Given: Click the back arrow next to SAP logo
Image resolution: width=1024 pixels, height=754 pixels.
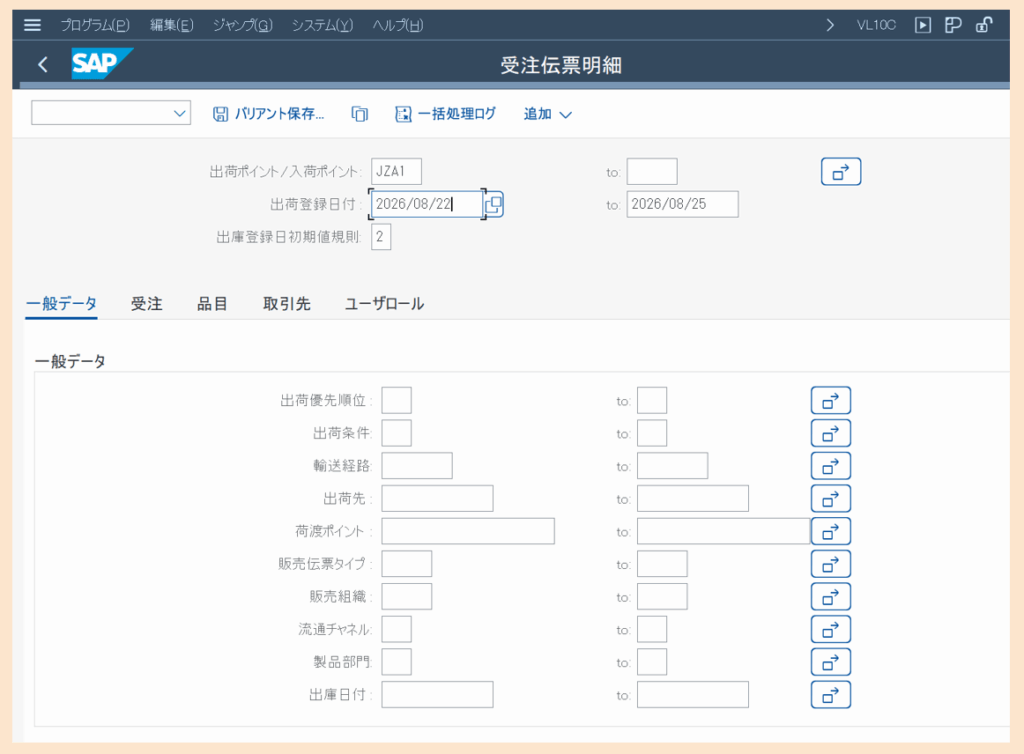Looking at the screenshot, I should (x=43, y=64).
